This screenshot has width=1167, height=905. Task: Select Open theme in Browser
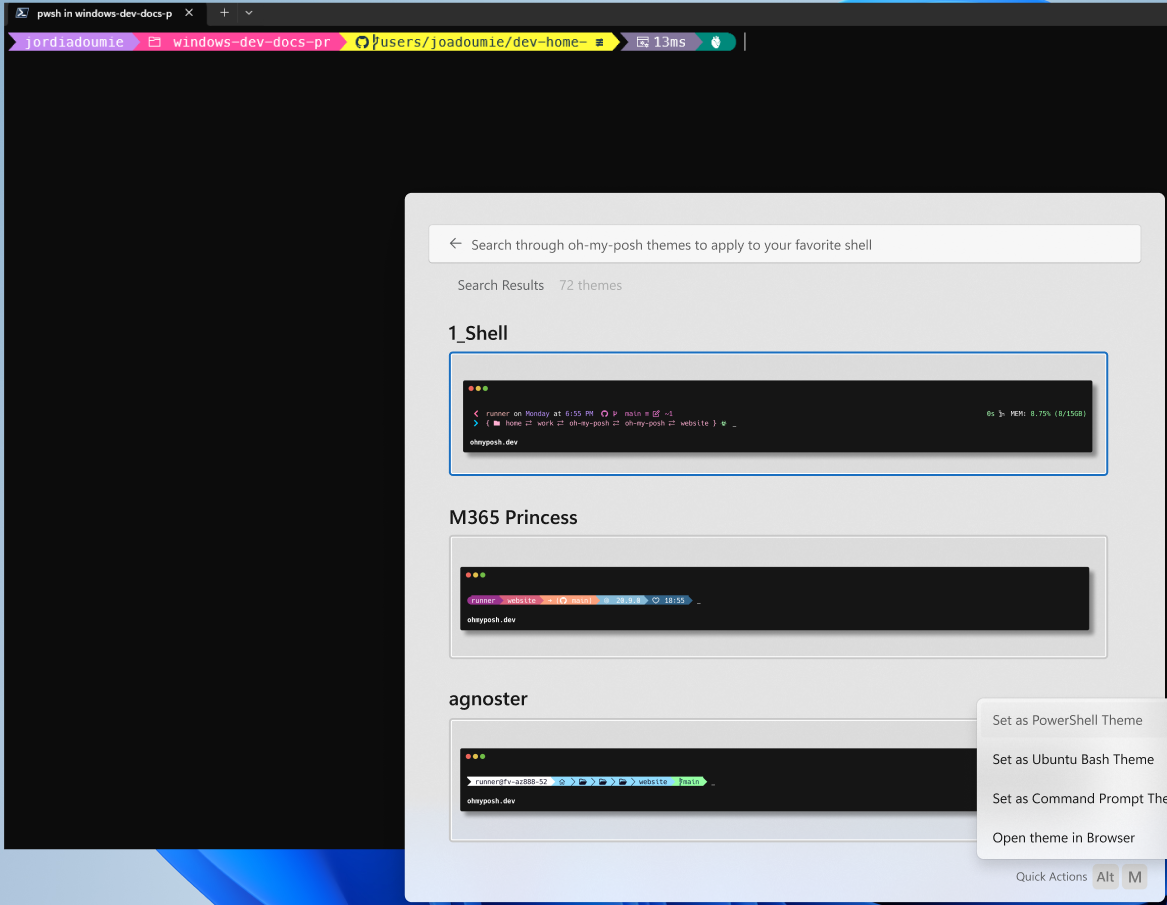[1063, 838]
